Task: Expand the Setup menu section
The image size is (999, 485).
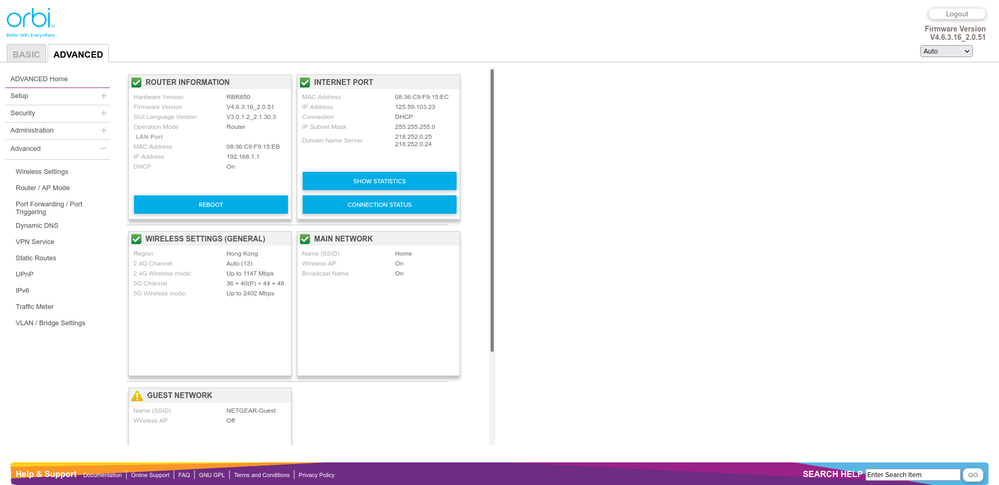Action: coord(103,96)
